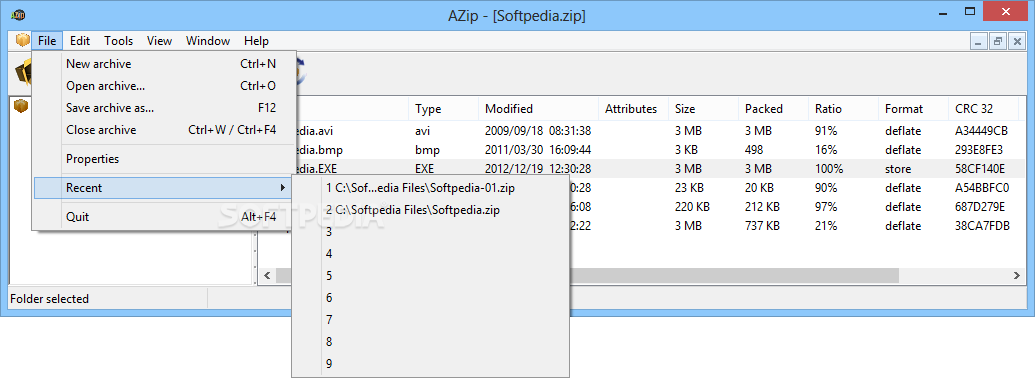Sort by Packed column header
This screenshot has width=1035, height=378.
774,109
